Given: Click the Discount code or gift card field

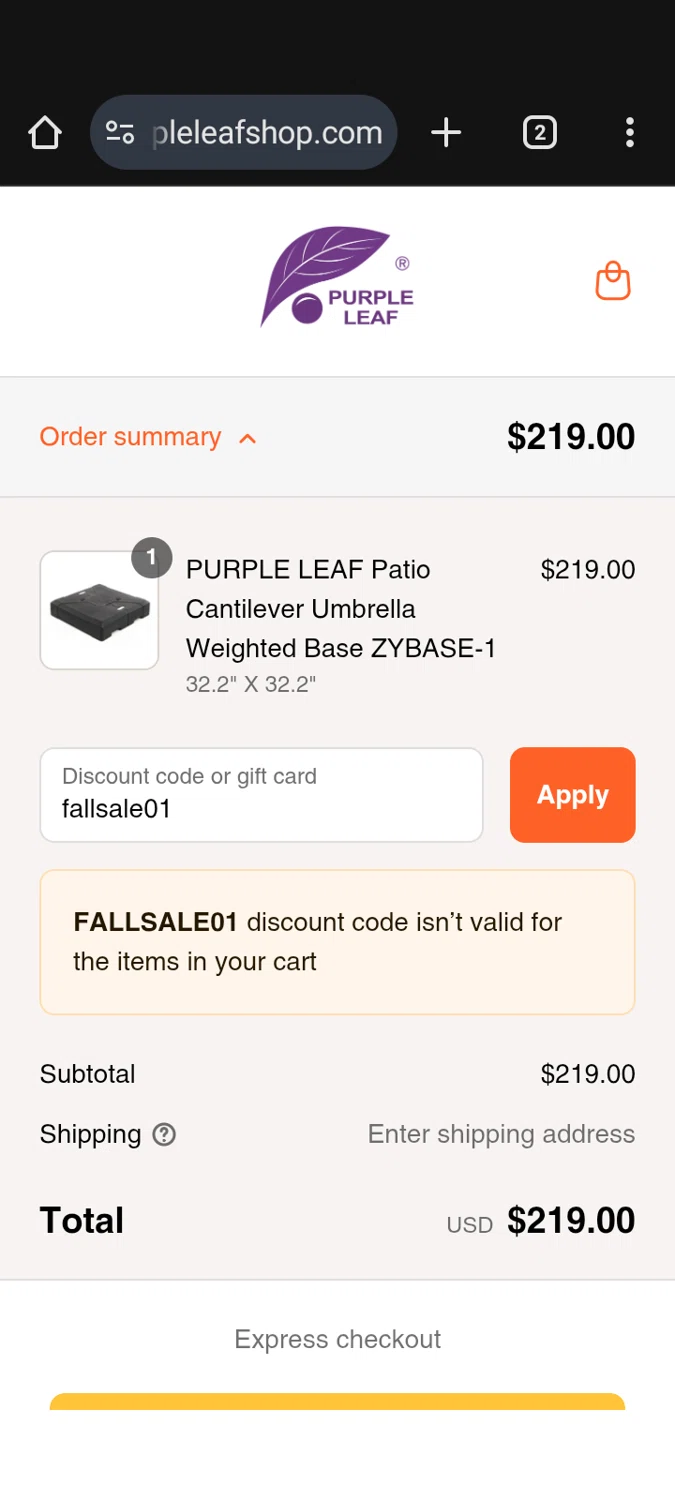Looking at the screenshot, I should click(x=261, y=795).
